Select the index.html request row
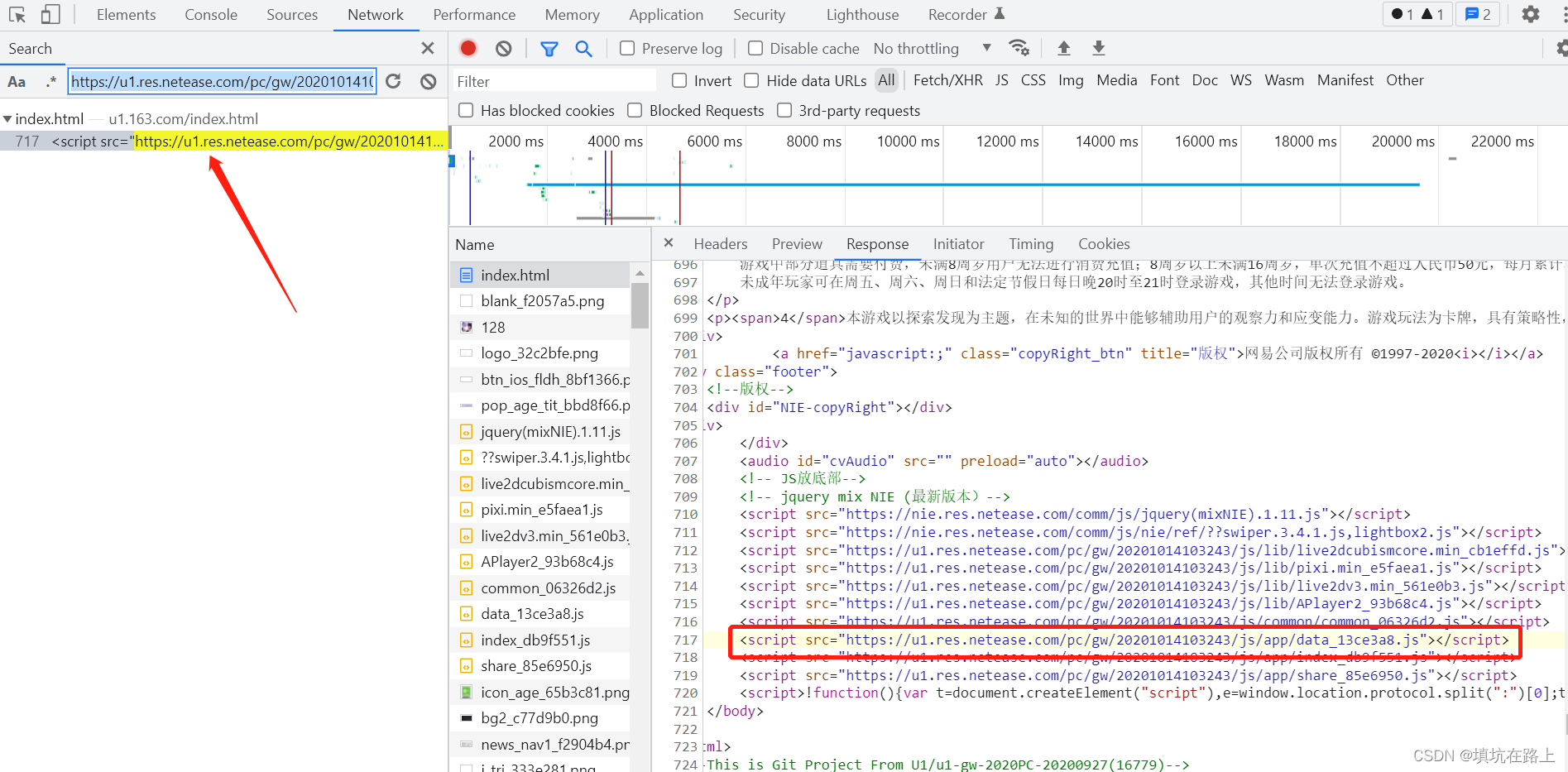 tap(539, 276)
